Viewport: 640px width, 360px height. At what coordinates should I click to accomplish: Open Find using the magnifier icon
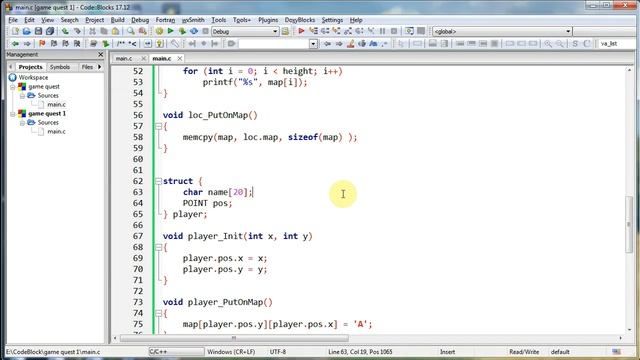[x=131, y=31]
